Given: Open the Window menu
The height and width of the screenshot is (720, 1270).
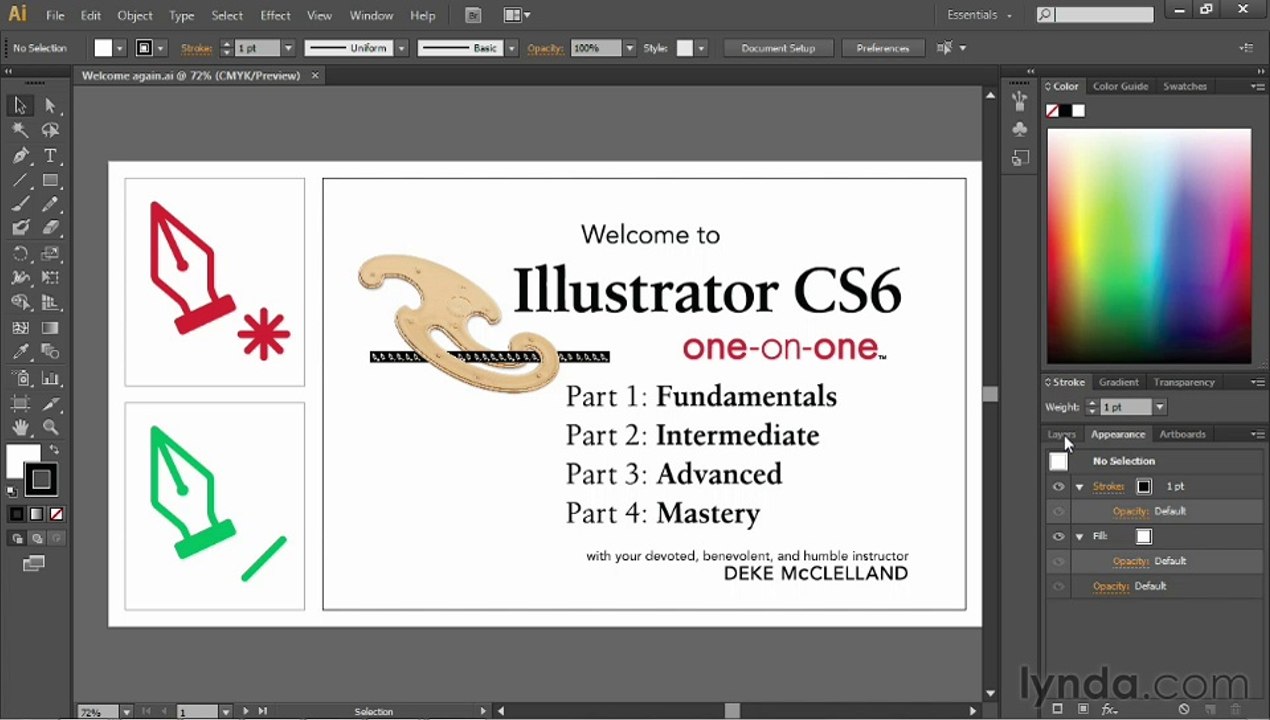Looking at the screenshot, I should (x=371, y=15).
